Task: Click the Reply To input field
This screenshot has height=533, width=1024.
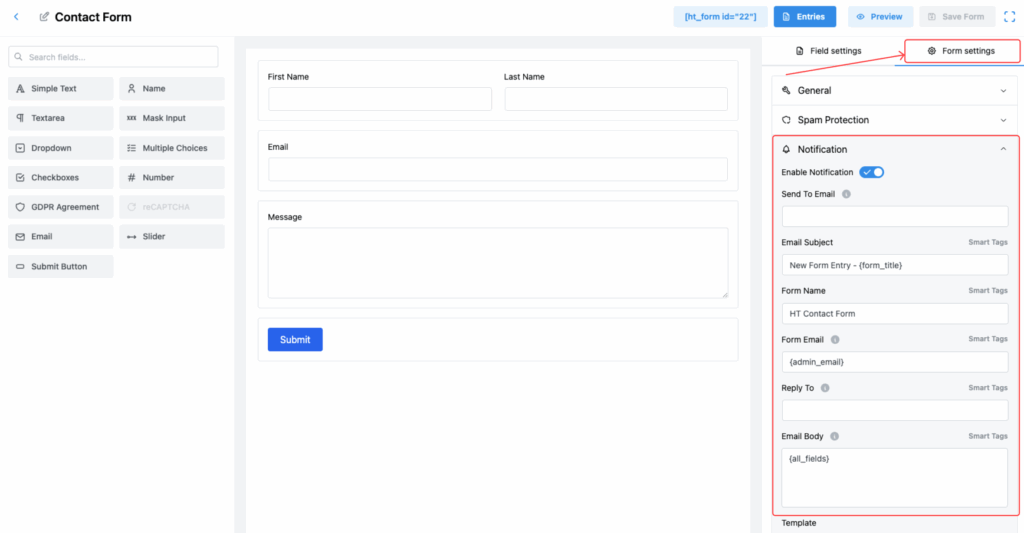Action: (895, 410)
